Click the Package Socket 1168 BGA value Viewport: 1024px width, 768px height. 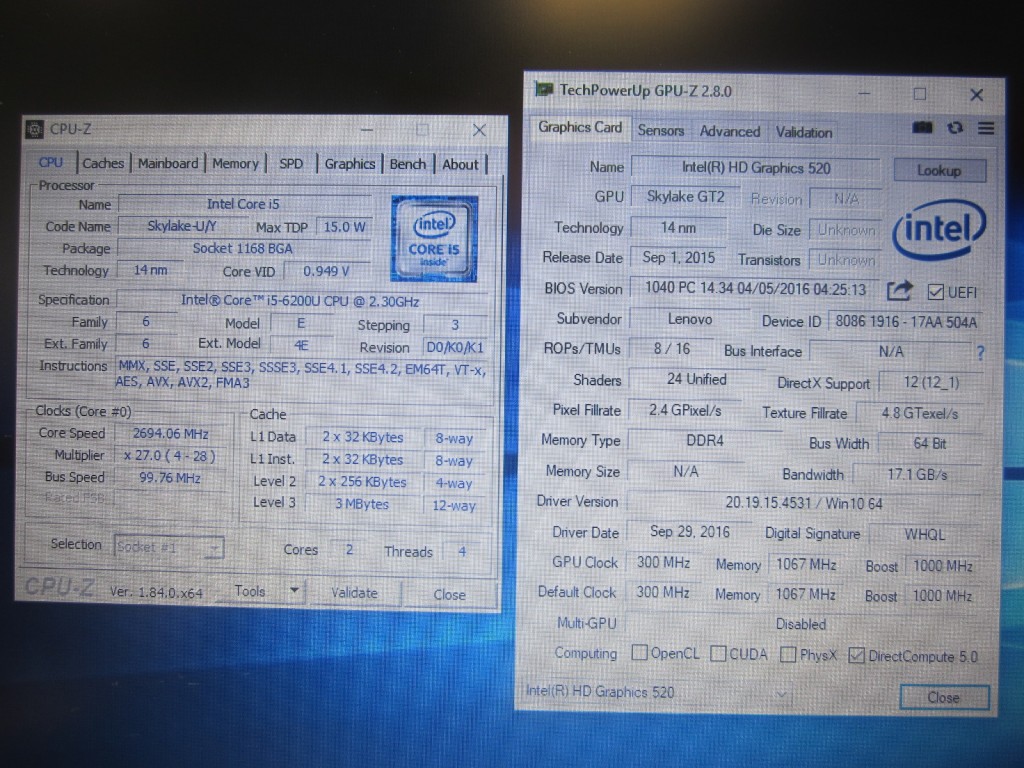tap(242, 248)
